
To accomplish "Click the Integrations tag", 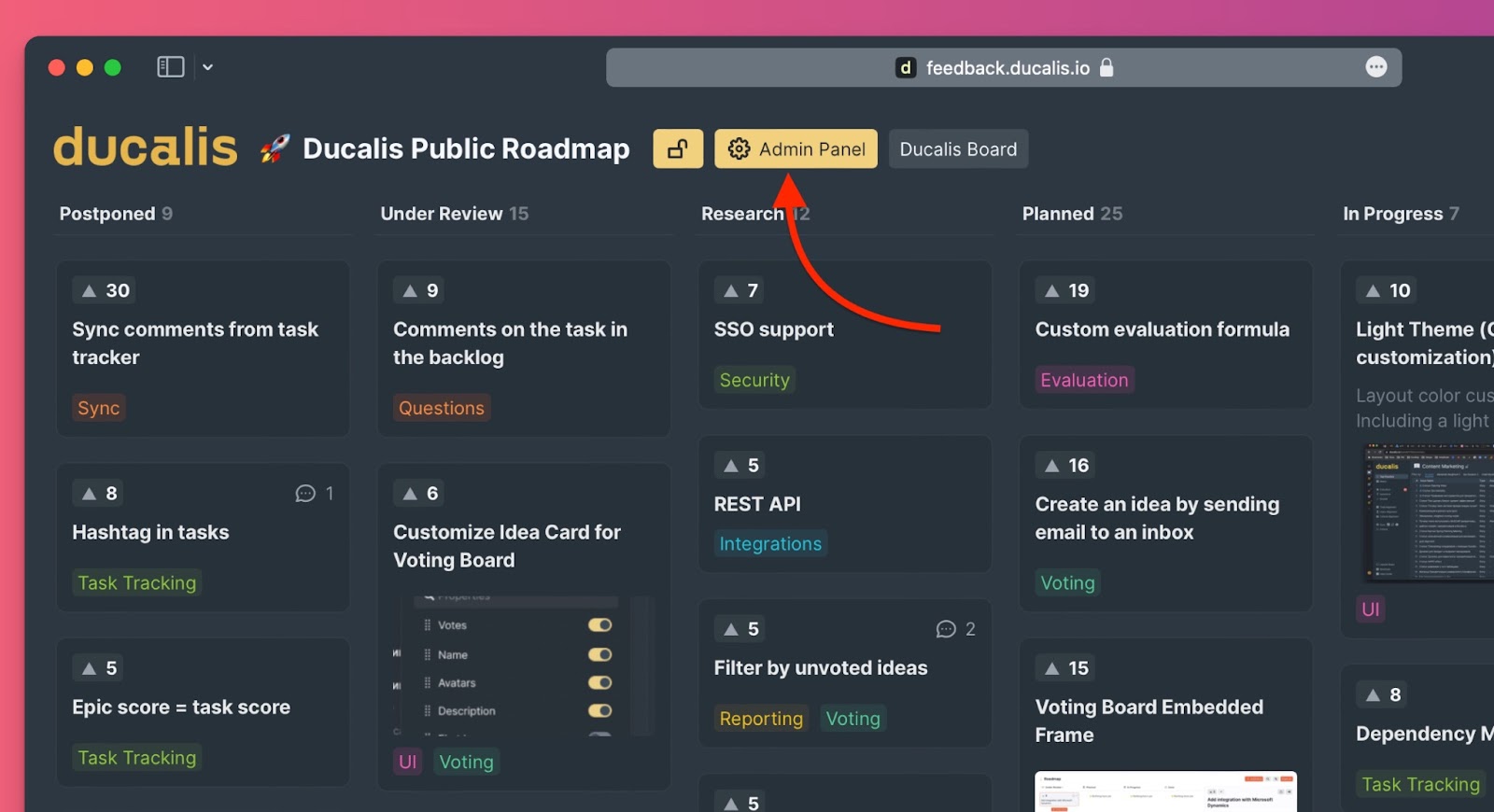I will tap(770, 543).
